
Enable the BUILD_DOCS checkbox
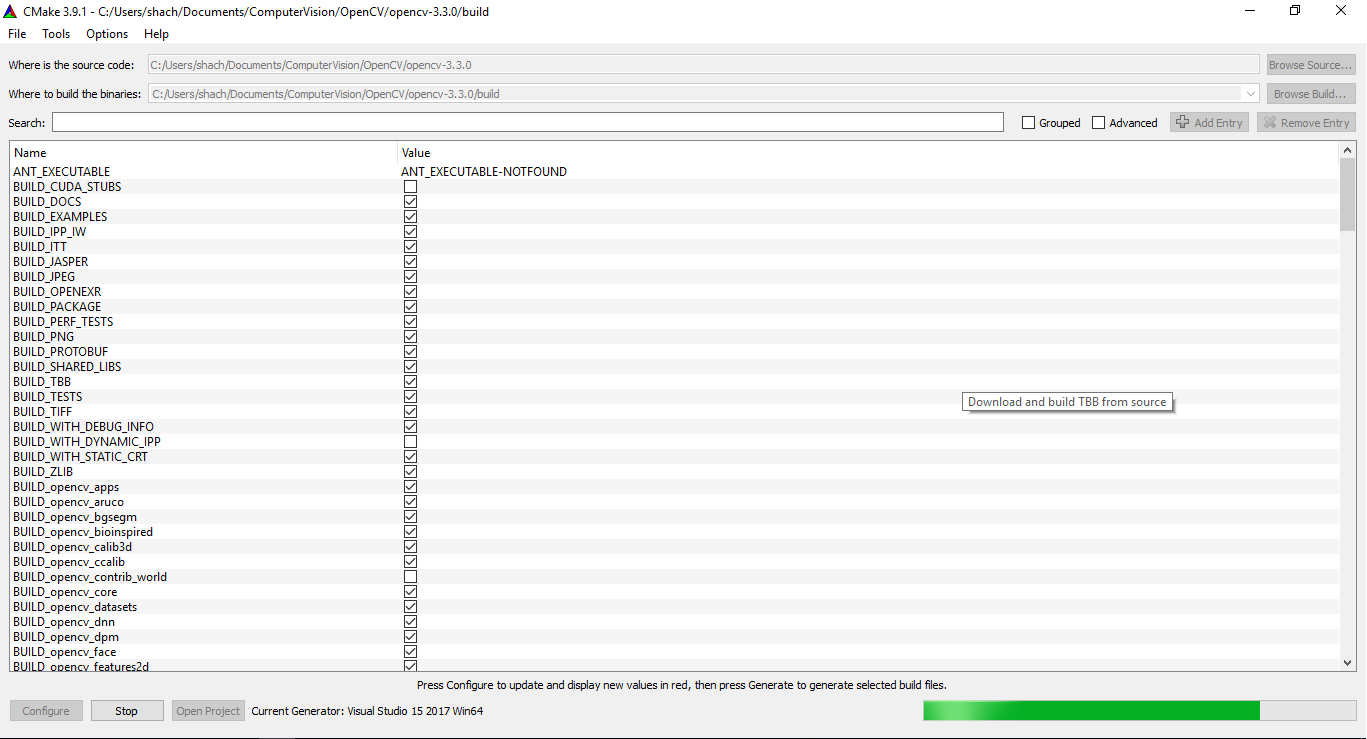(410, 201)
